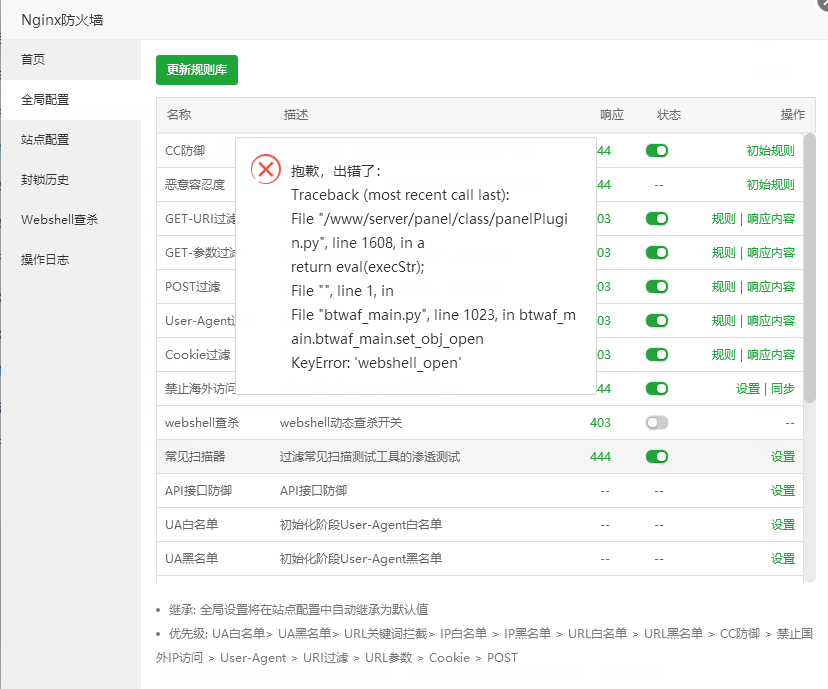Click the 403 response of webshell查杀
This screenshot has width=828, height=689.
(x=600, y=422)
